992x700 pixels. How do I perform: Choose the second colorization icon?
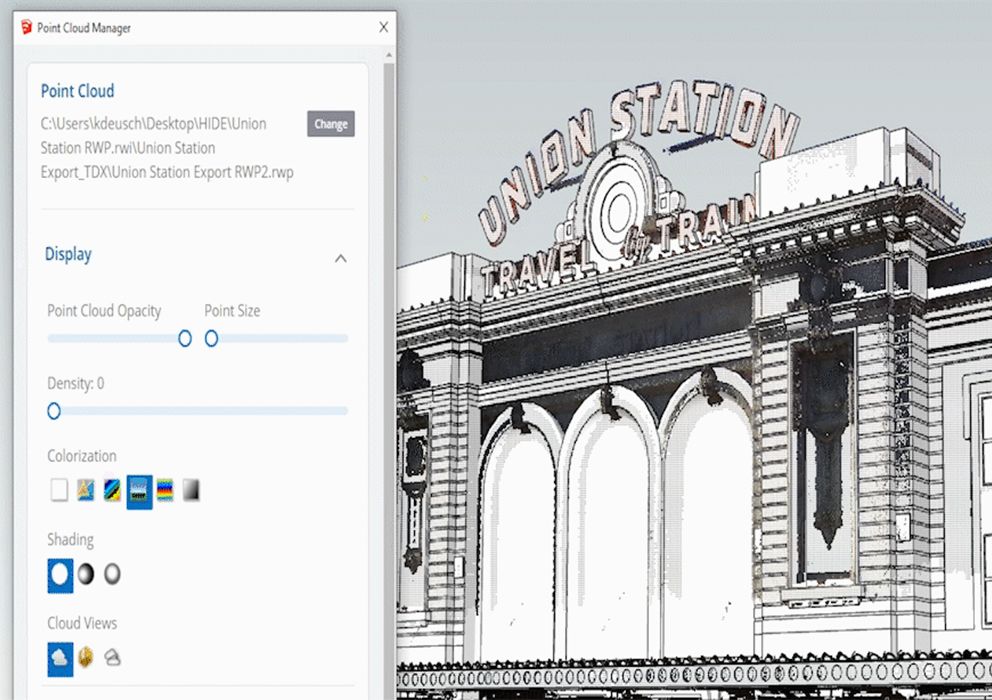[86, 490]
